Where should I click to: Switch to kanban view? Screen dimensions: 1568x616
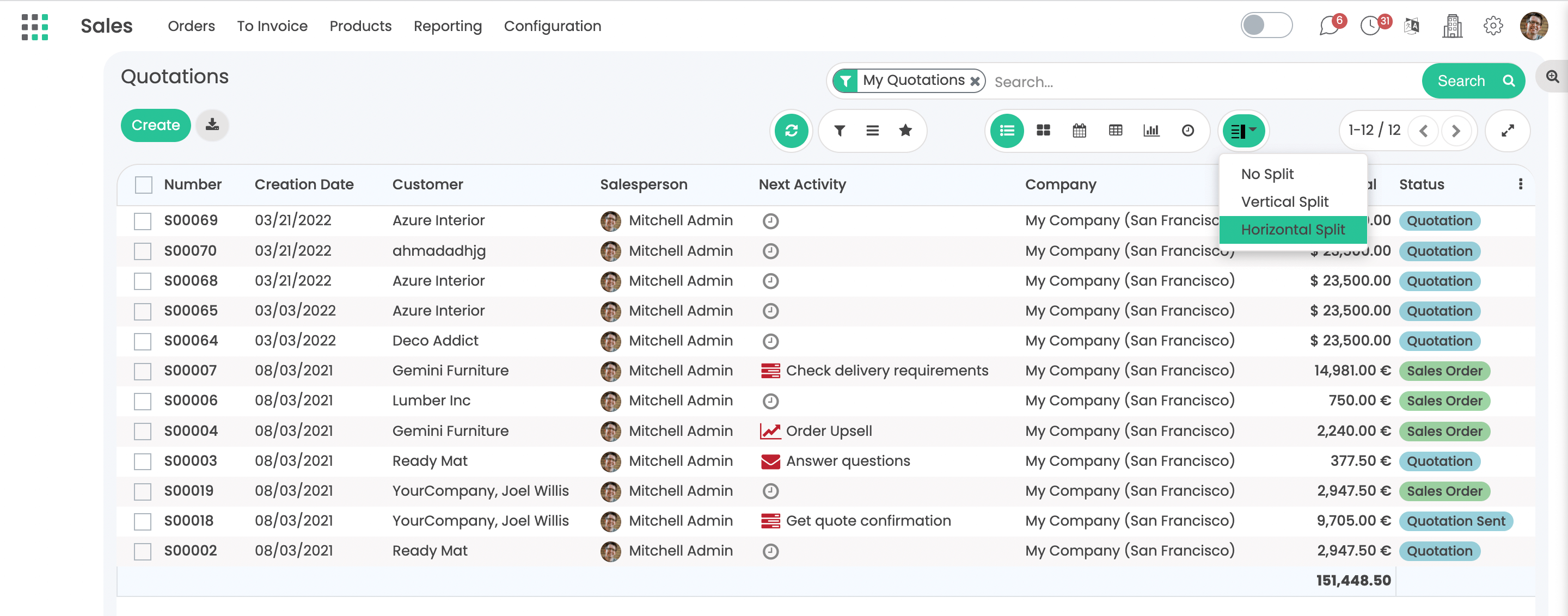[1043, 130]
